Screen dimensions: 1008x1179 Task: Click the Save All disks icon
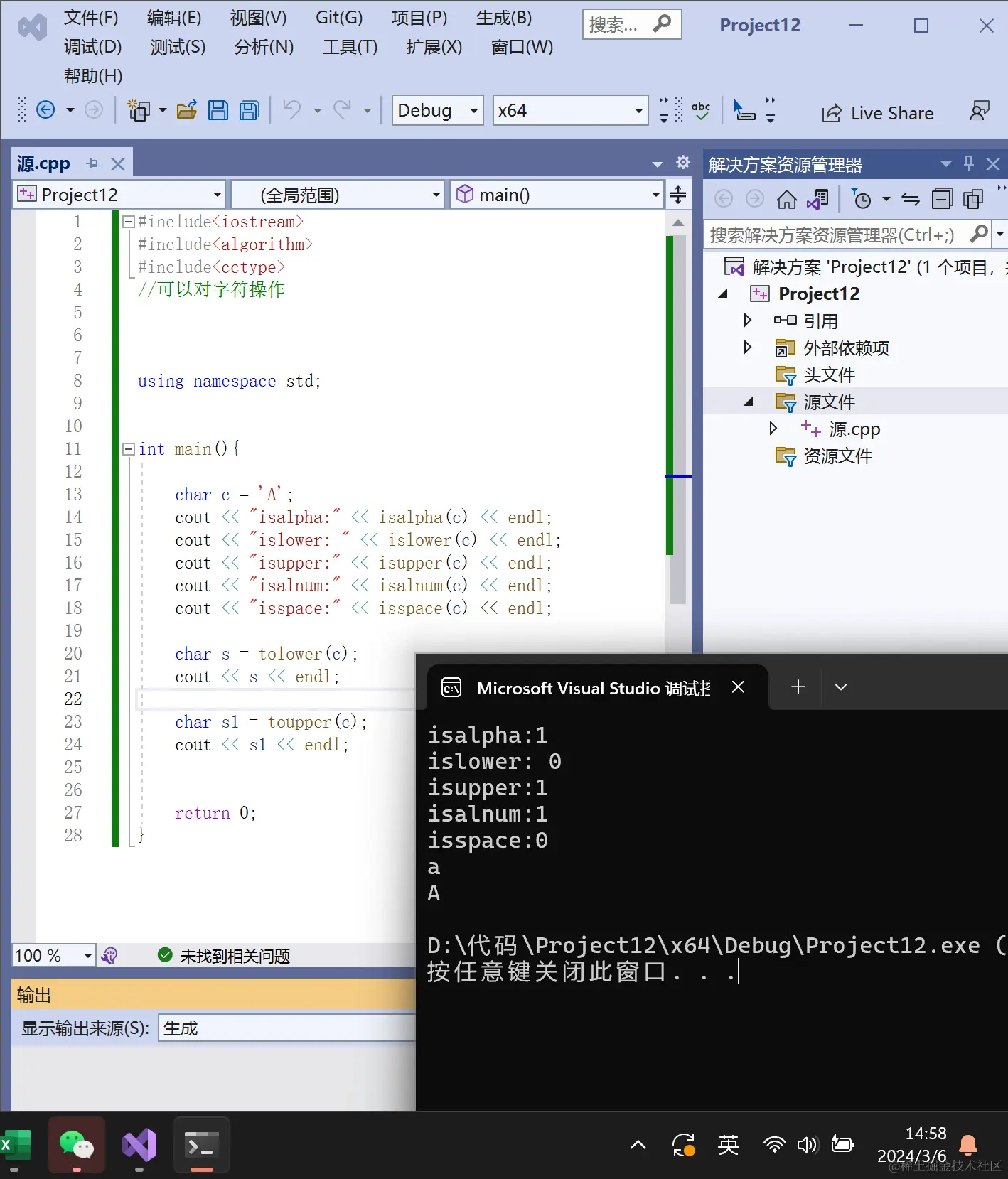[x=250, y=110]
